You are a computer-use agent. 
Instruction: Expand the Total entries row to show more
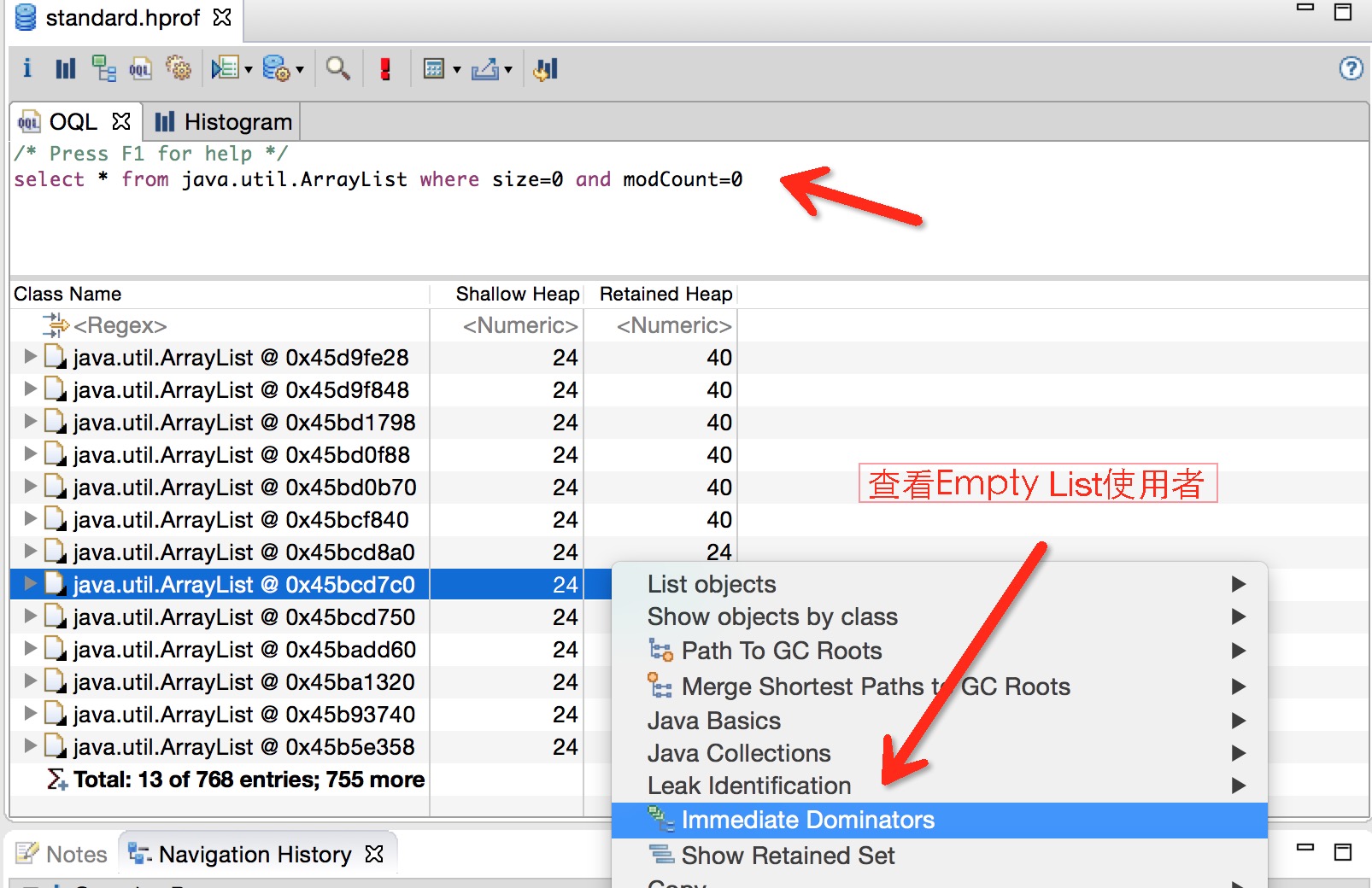(235, 780)
